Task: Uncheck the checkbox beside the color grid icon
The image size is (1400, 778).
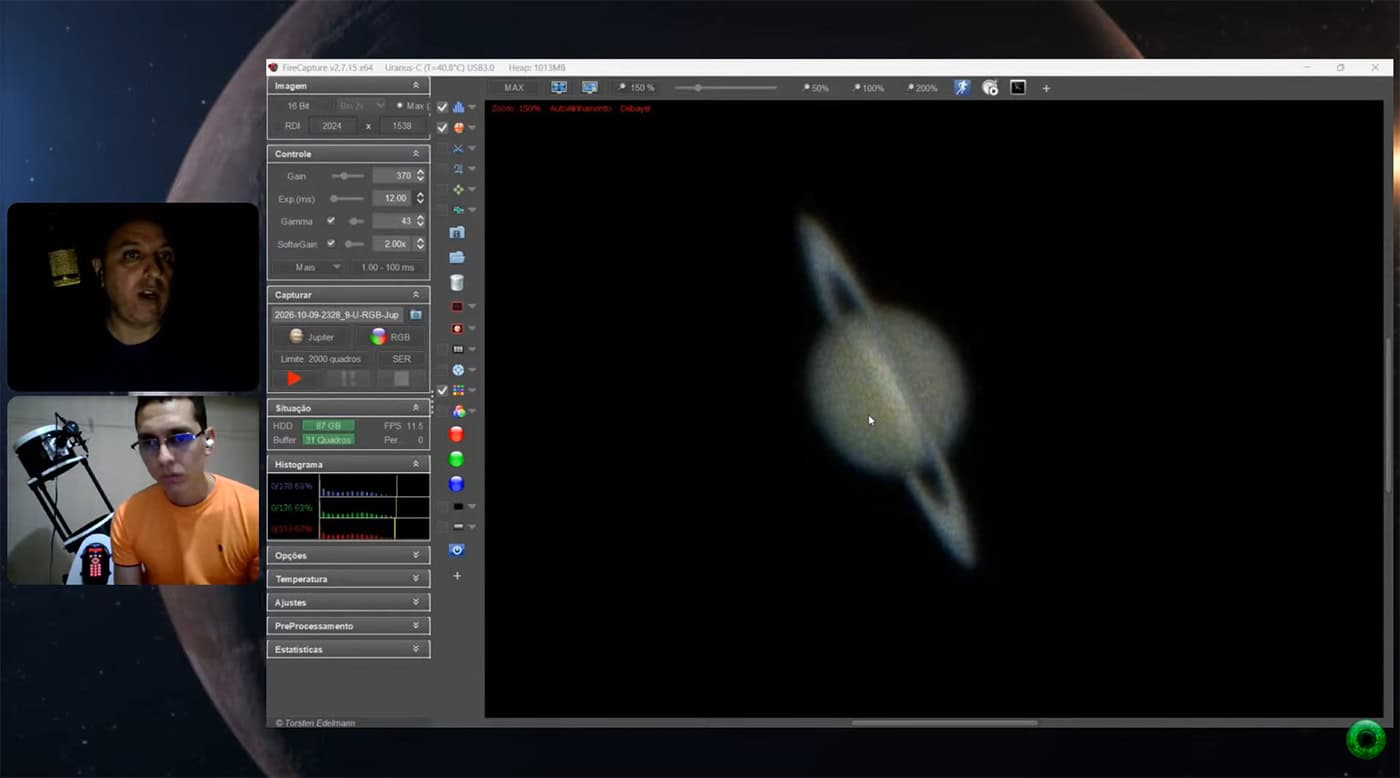Action: pos(442,390)
